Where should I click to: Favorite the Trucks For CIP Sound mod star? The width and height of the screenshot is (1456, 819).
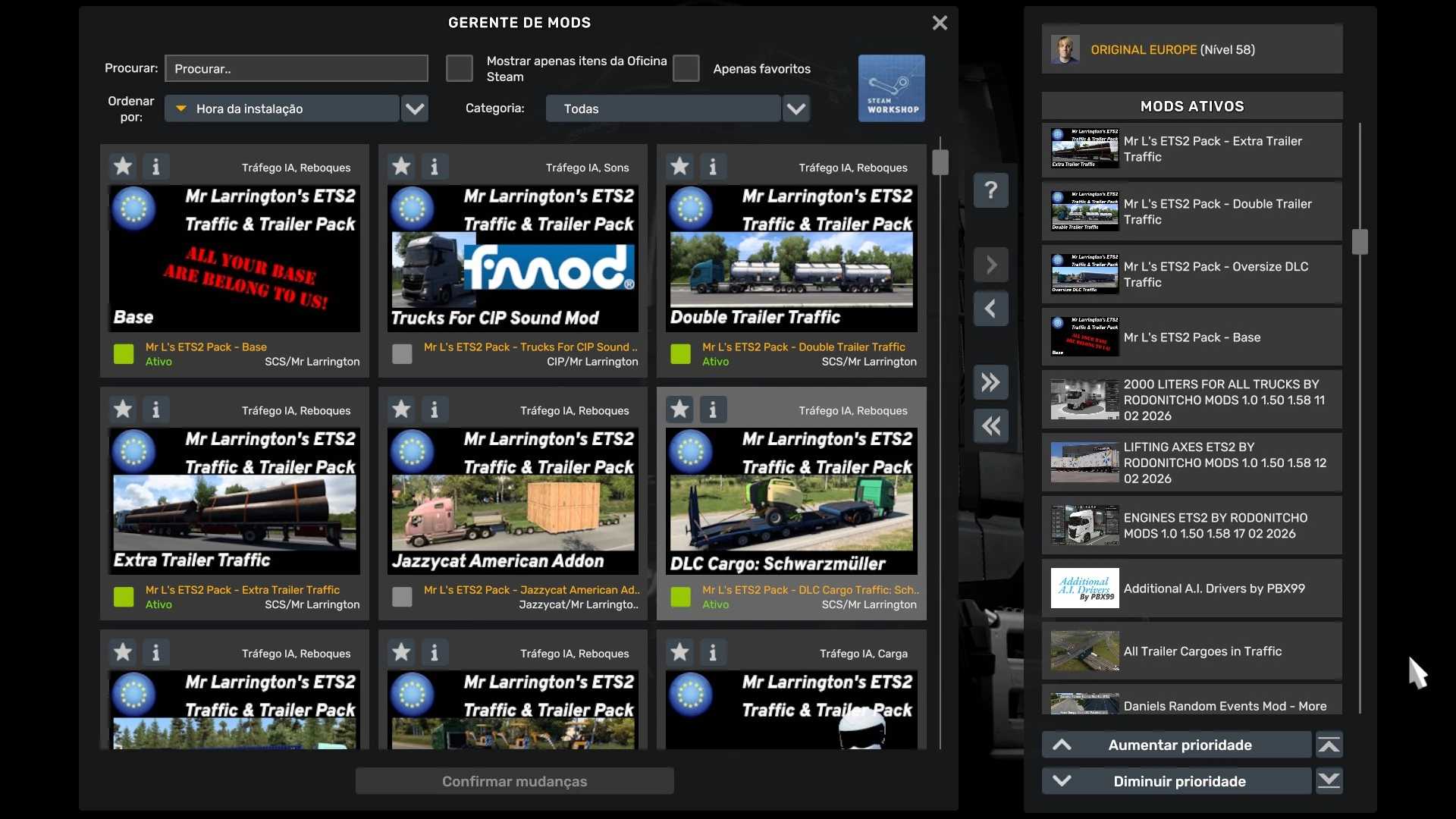(401, 166)
